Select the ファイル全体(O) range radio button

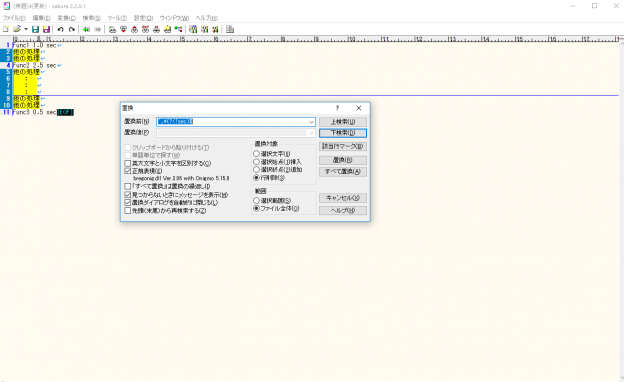click(x=257, y=208)
